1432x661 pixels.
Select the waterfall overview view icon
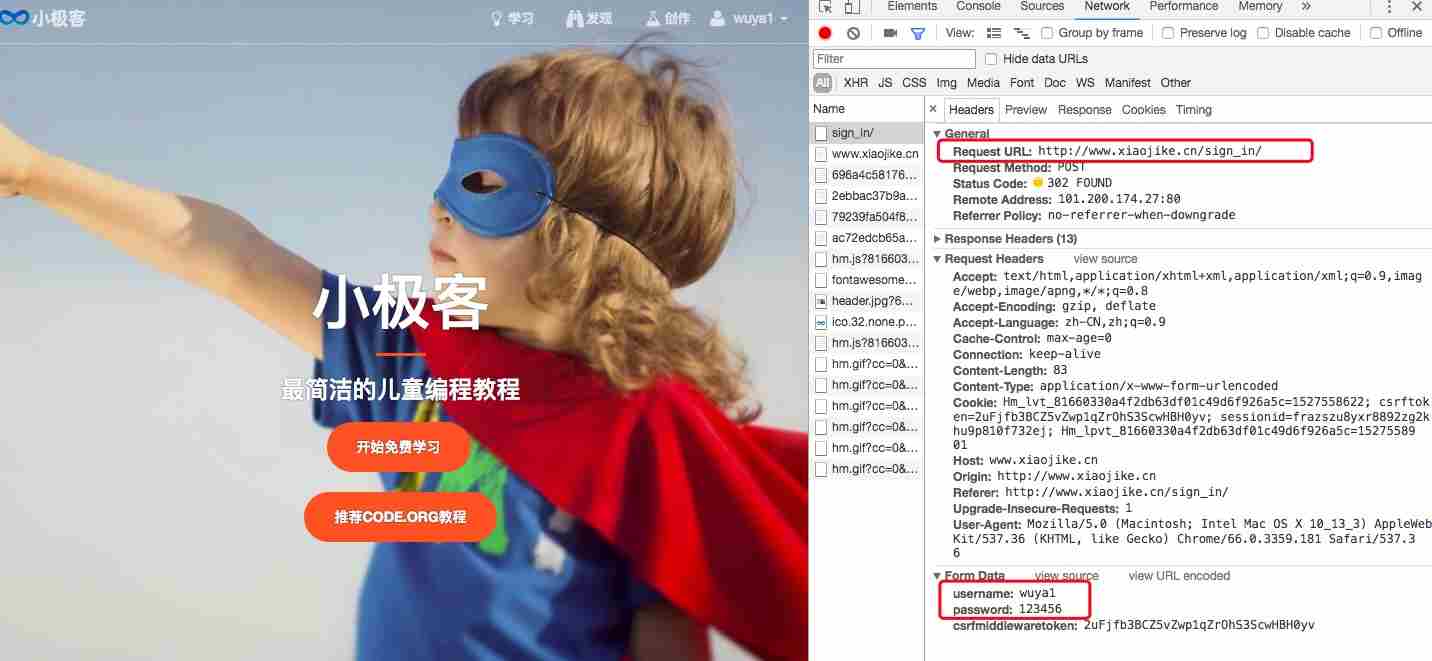pyautogui.click(x=1023, y=33)
